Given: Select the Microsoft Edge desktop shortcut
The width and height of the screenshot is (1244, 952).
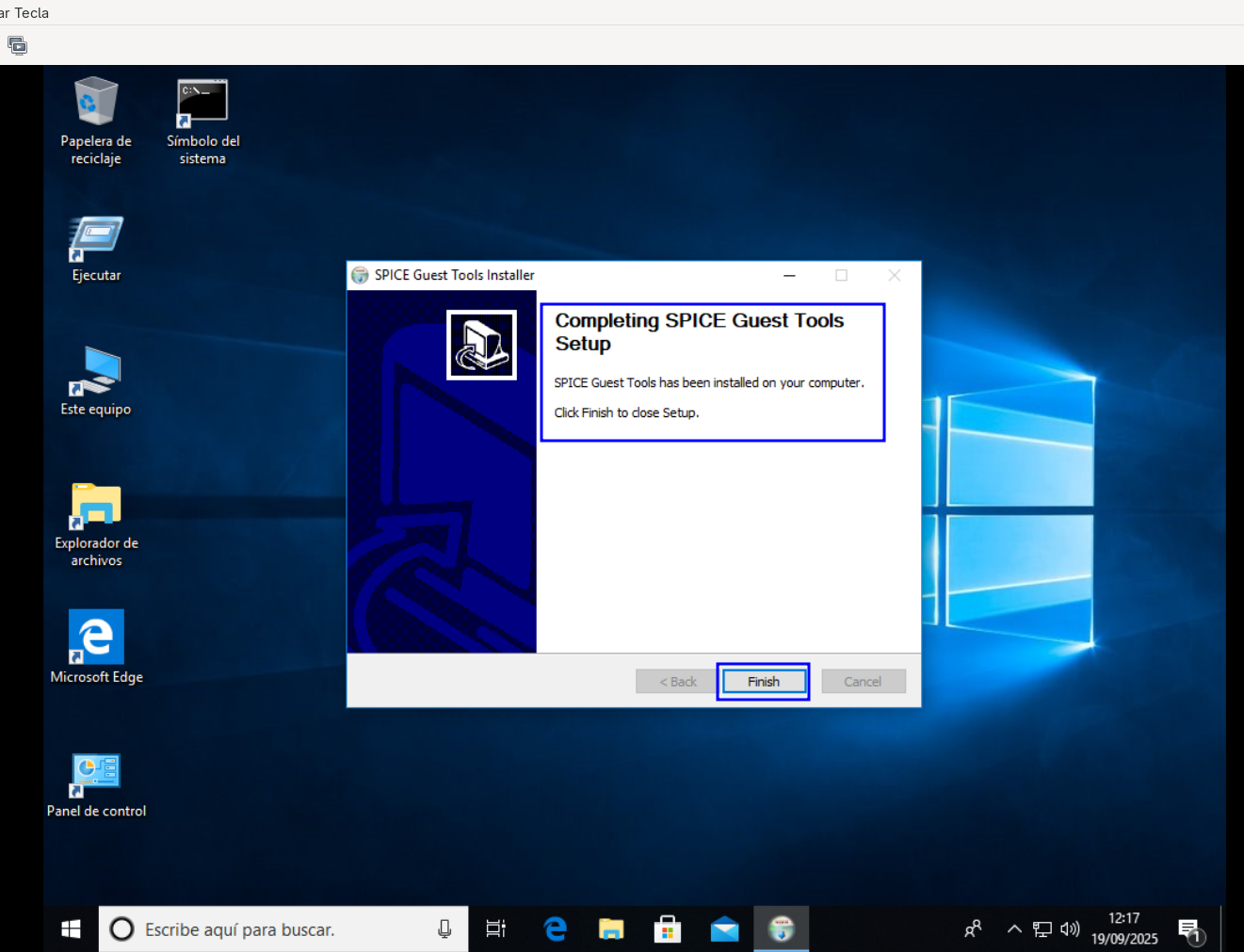Looking at the screenshot, I should pyautogui.click(x=96, y=647).
